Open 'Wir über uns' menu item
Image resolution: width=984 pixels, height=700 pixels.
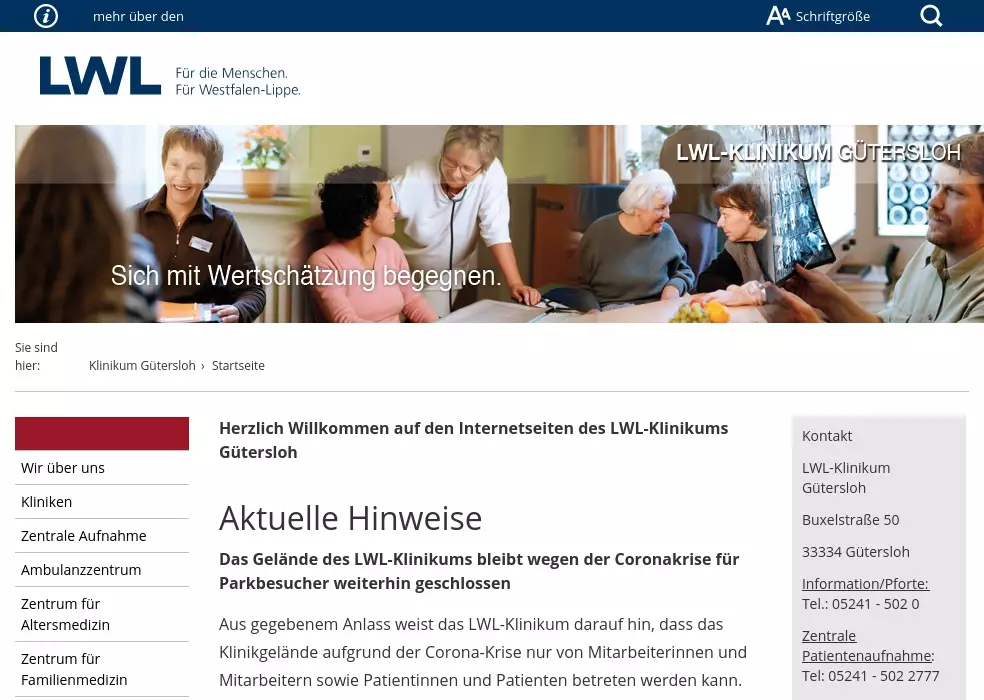(x=63, y=468)
